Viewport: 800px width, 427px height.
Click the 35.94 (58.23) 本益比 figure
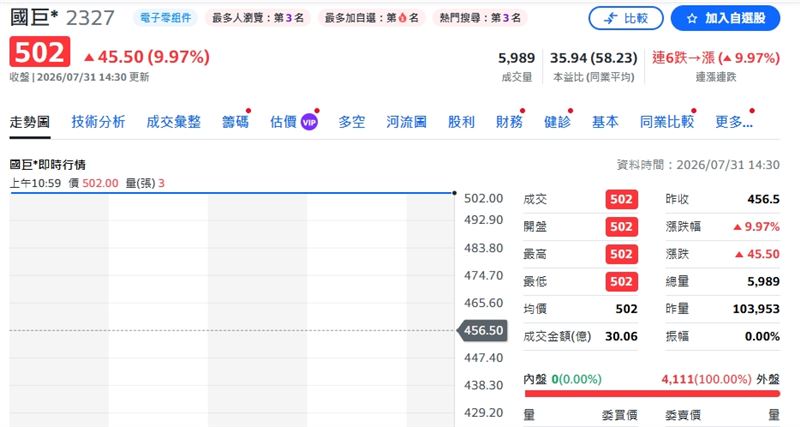[593, 58]
